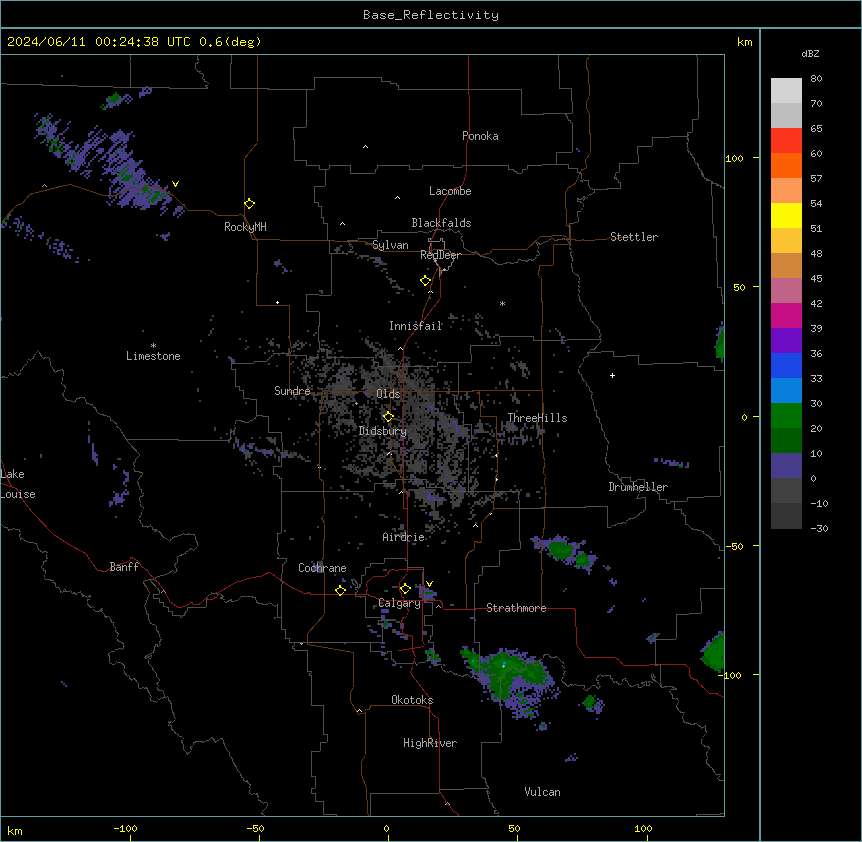Click the Calgary city label
Image resolution: width=862 pixels, height=842 pixels.
click(400, 603)
